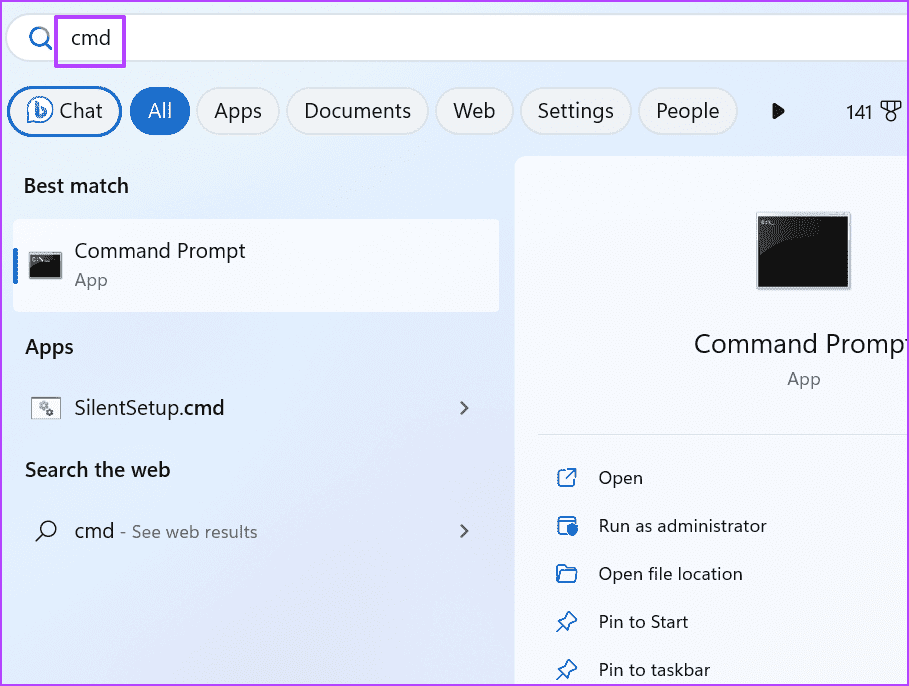This screenshot has width=909, height=686.
Task: Click the web search magnifier icon beside cmd
Action: tap(46, 531)
